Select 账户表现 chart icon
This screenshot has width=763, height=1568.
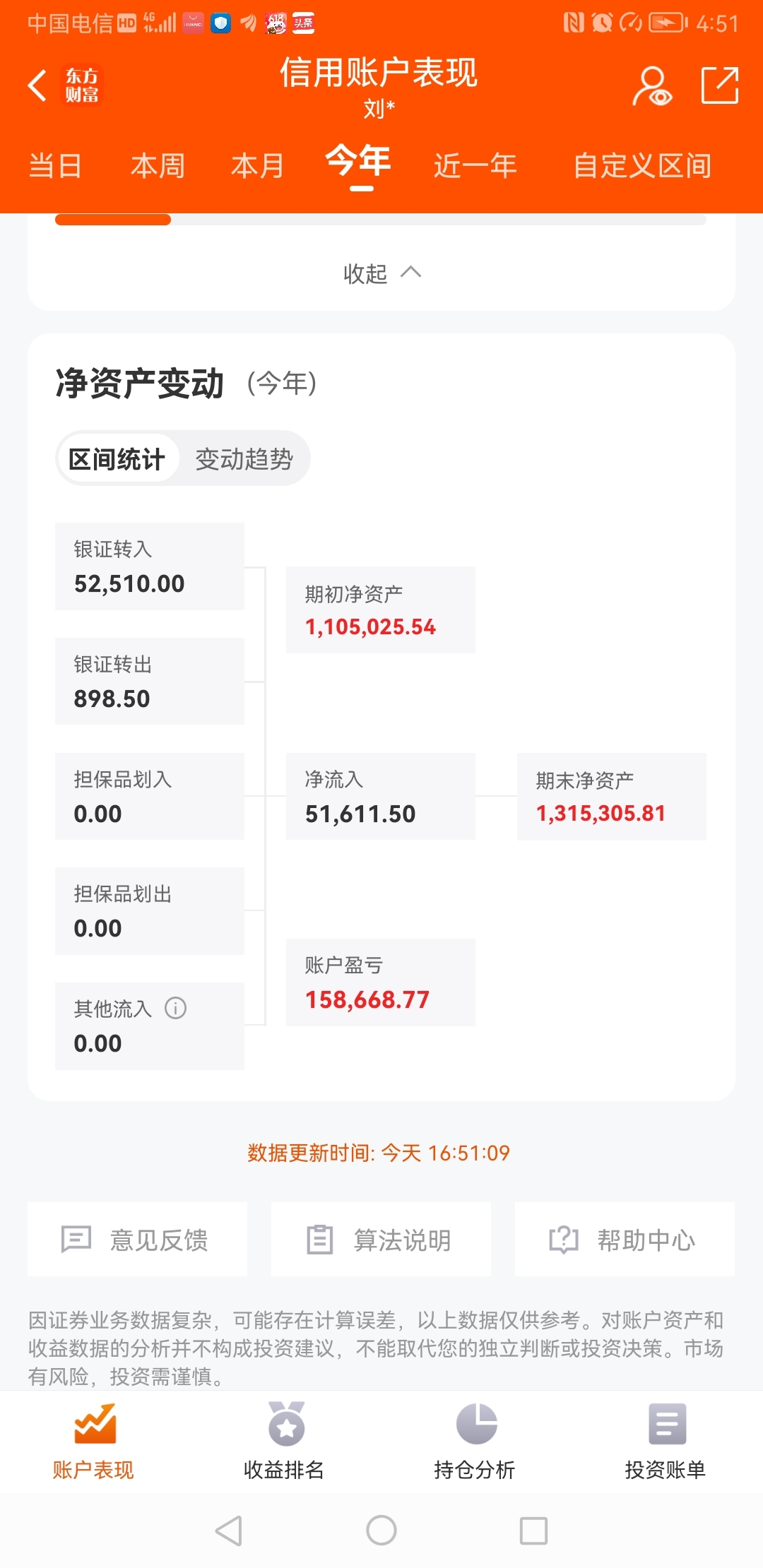tap(95, 1423)
